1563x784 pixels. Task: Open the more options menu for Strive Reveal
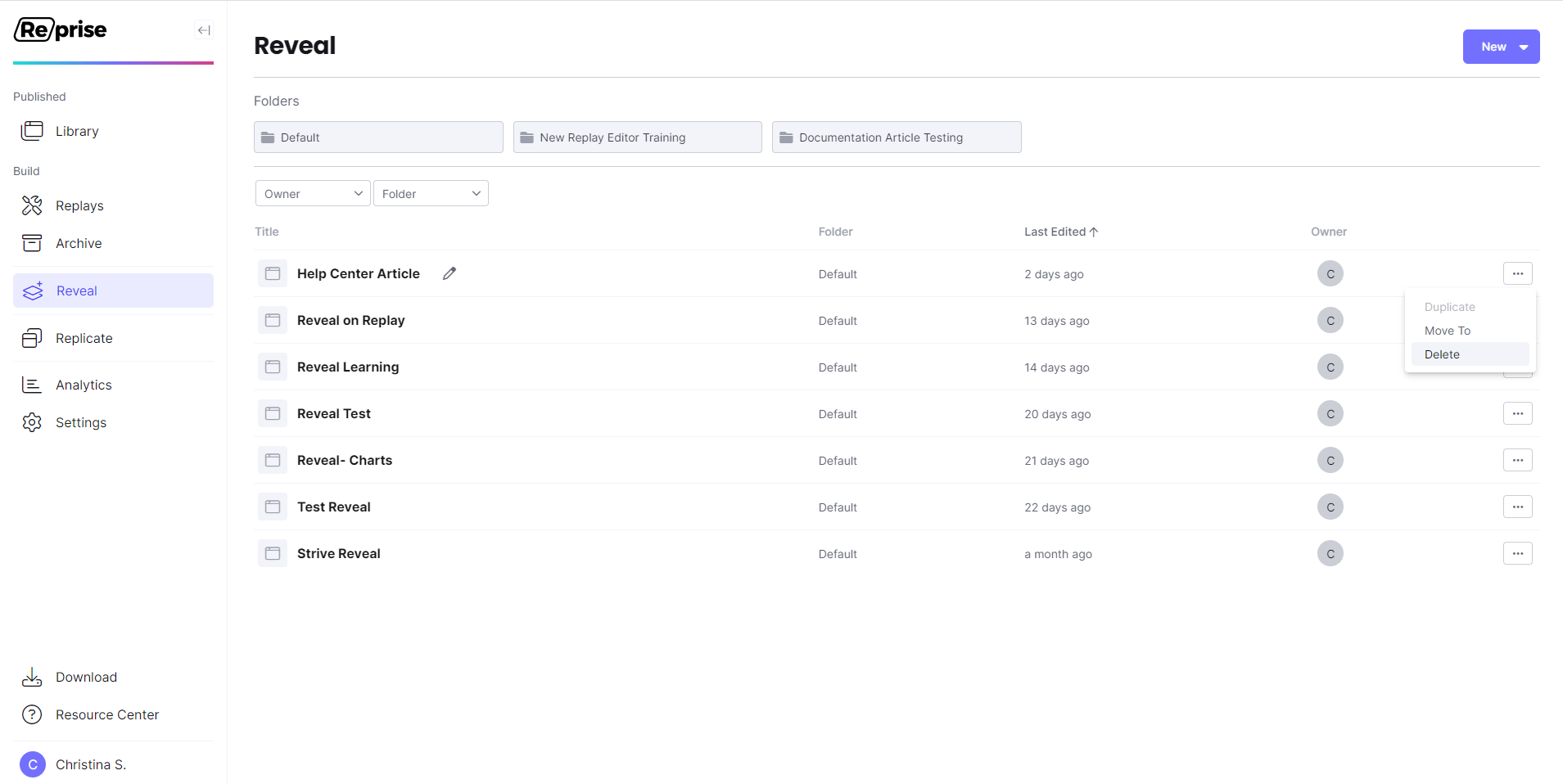(x=1518, y=553)
